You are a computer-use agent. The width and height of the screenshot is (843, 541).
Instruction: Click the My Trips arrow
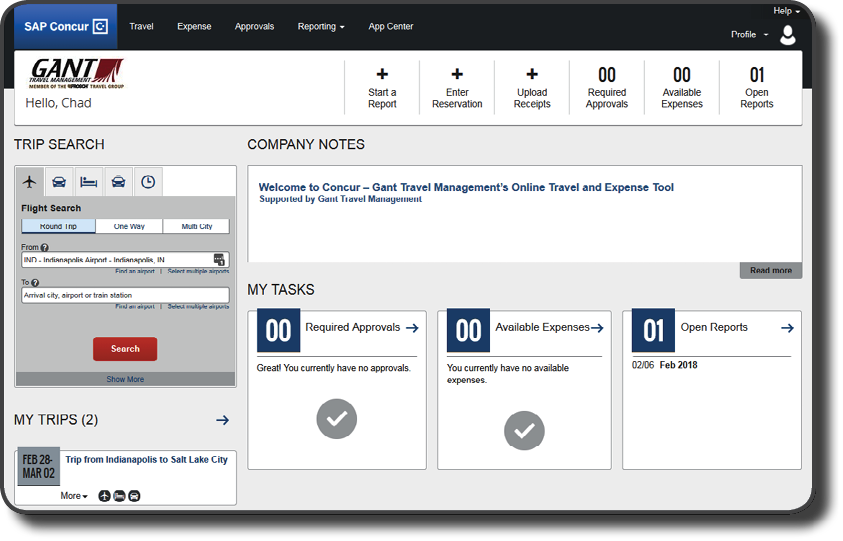click(x=223, y=420)
